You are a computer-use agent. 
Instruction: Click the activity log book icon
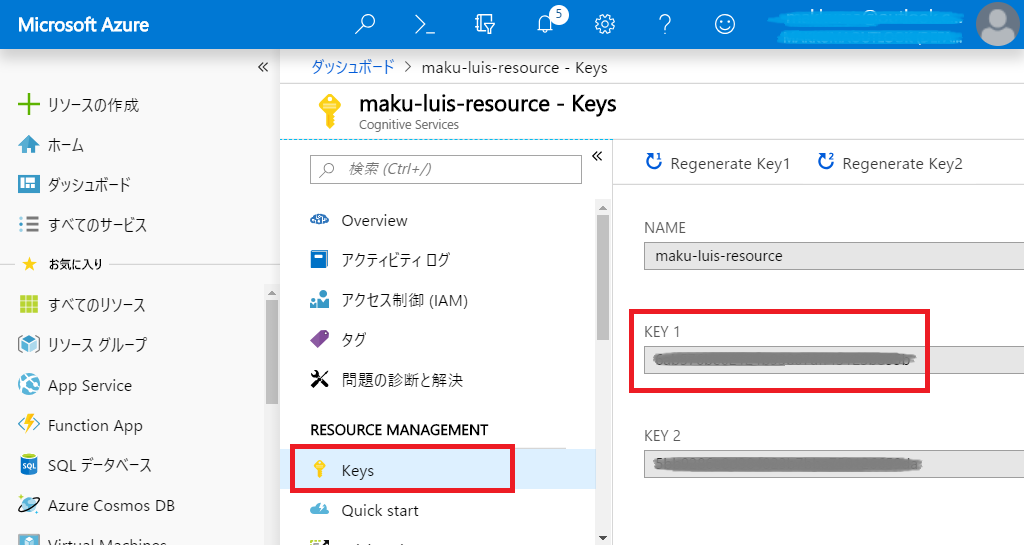[x=319, y=260]
